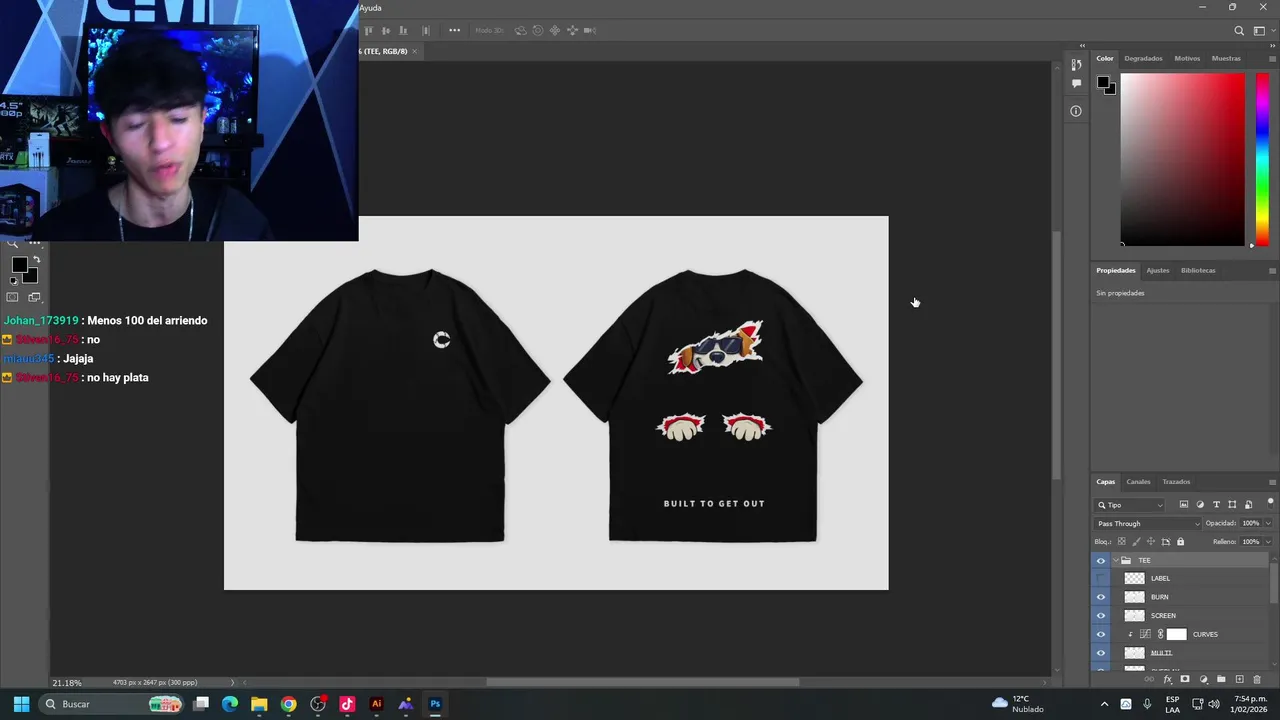
Task: Click the align bottom edges icon
Action: [x=403, y=31]
